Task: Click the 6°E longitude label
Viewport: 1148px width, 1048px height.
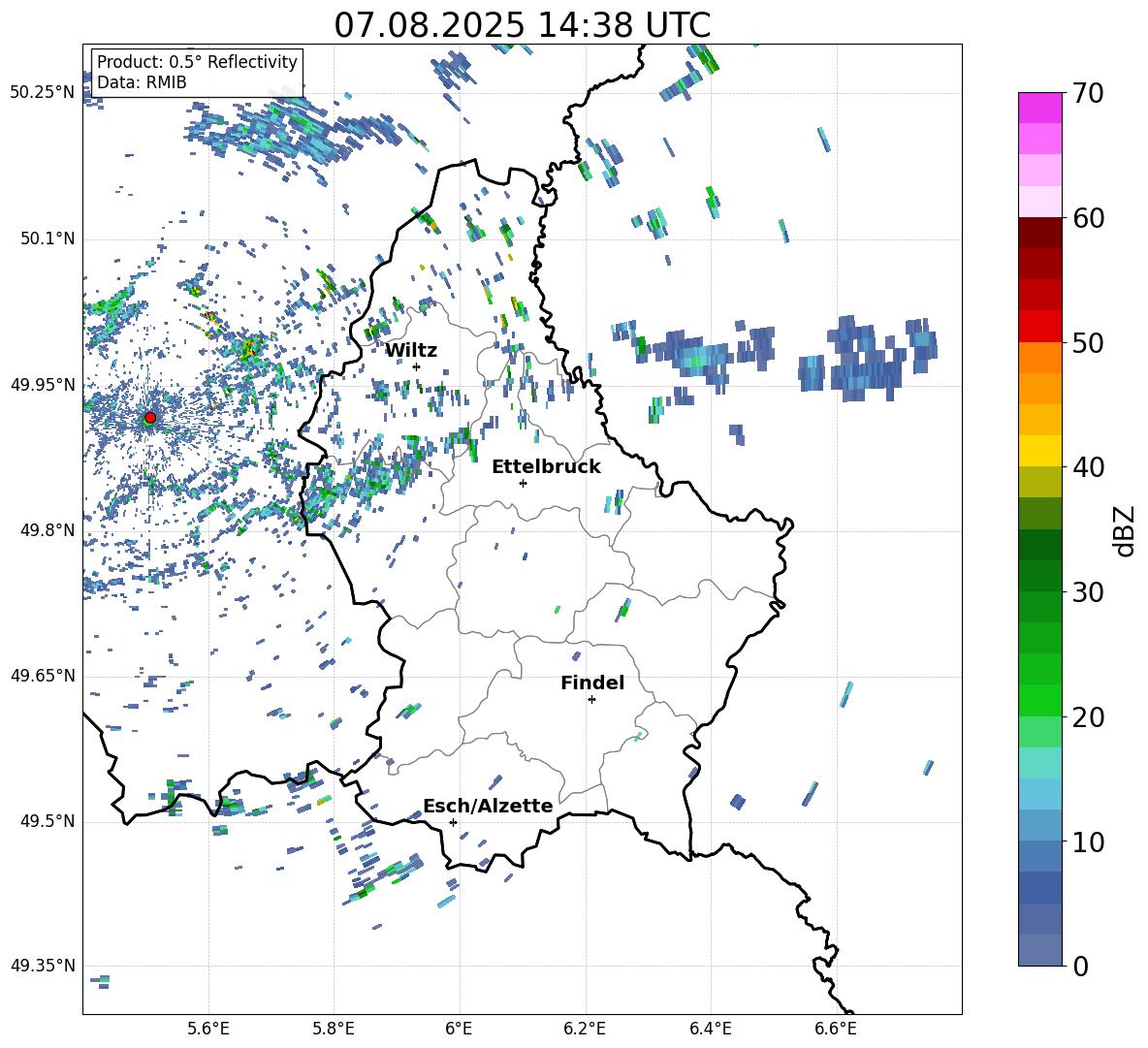Action: 459,1029
